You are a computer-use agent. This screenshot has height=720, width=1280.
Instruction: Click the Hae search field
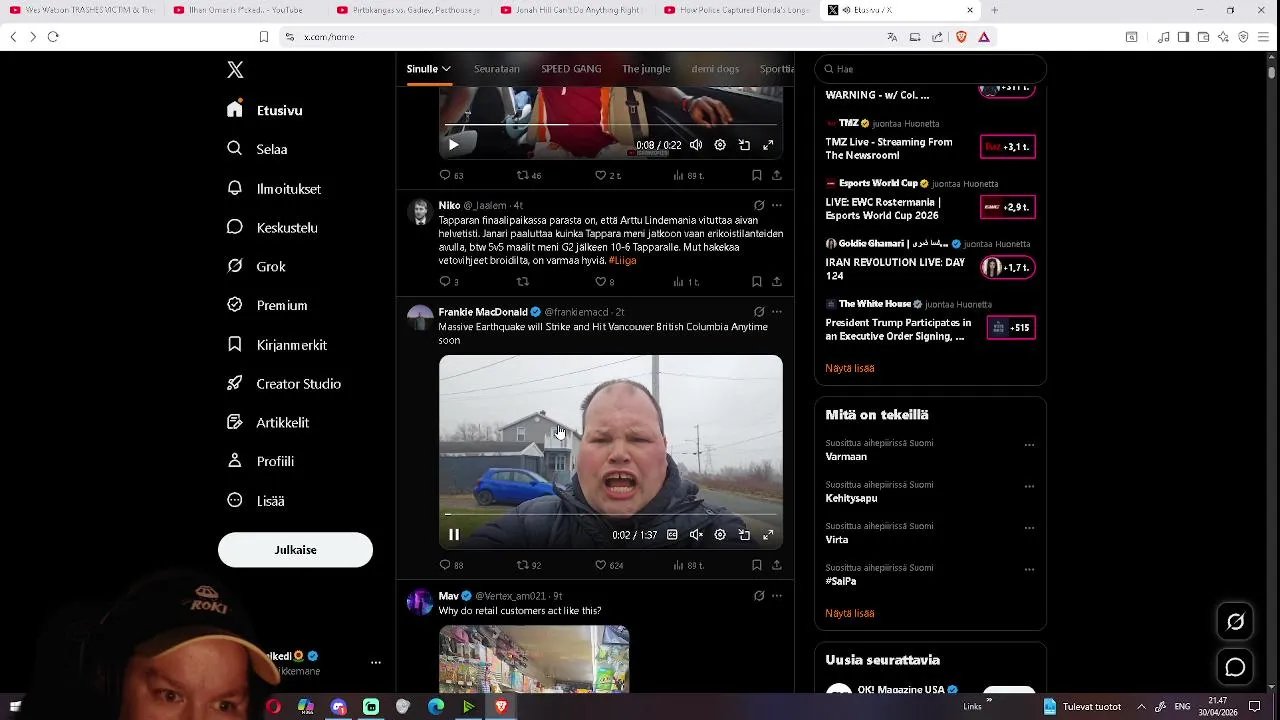(x=931, y=69)
